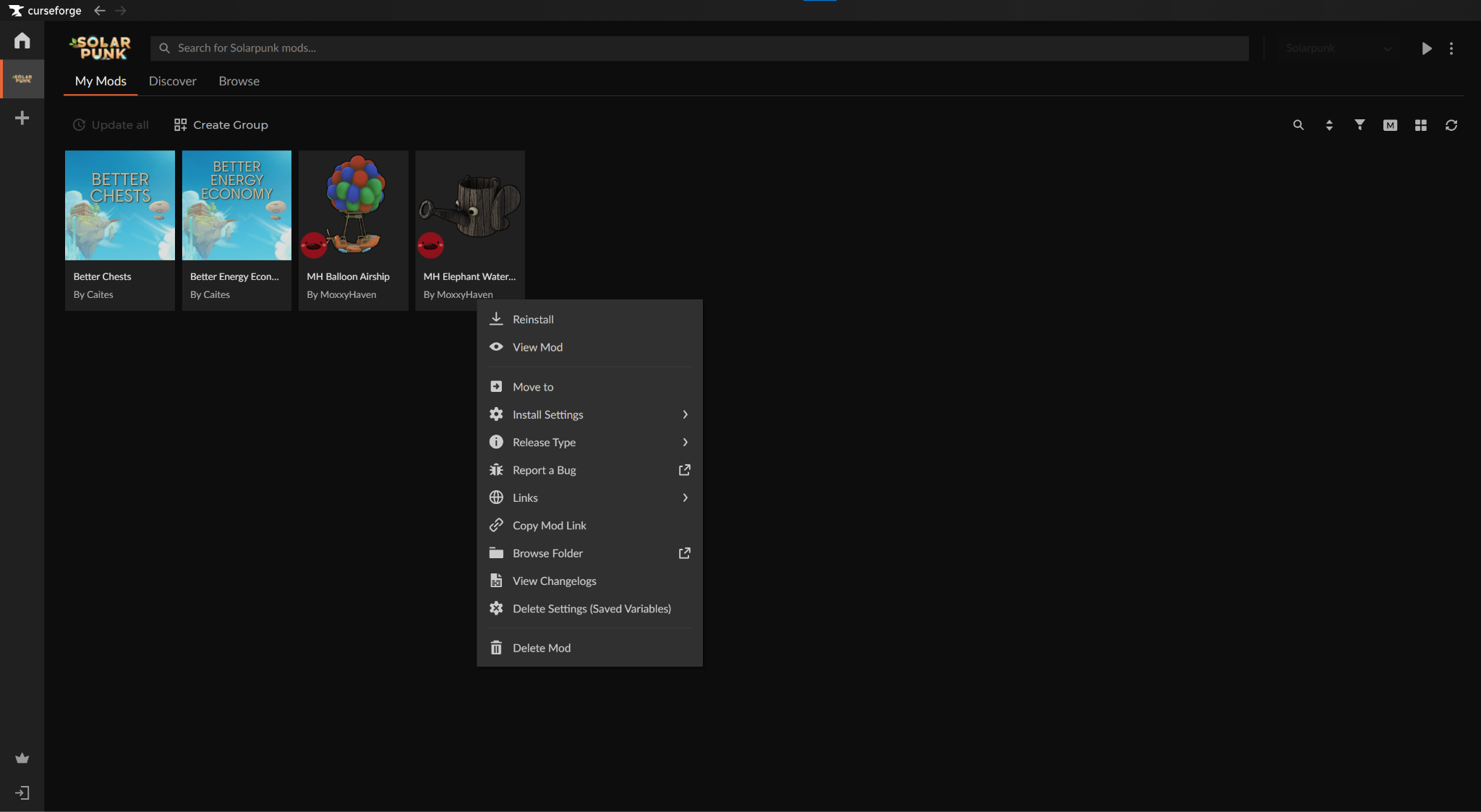Open the CurseForge home icon

(22, 40)
